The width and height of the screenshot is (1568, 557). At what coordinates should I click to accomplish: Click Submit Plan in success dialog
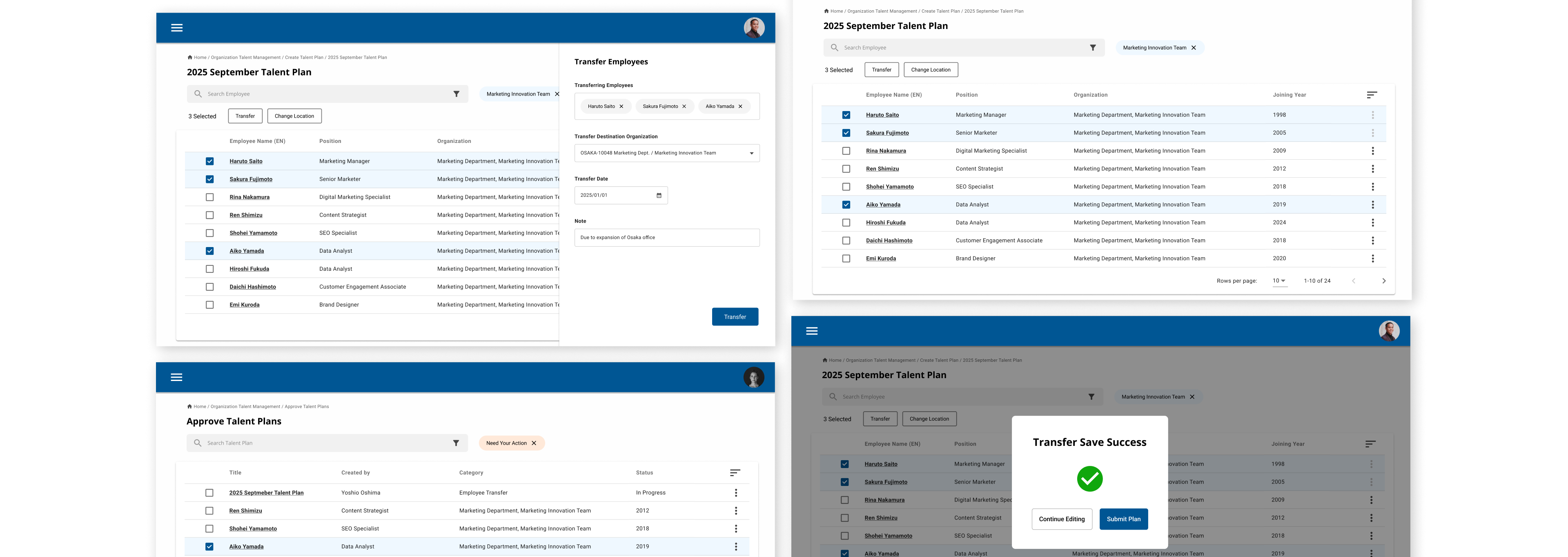point(1123,519)
